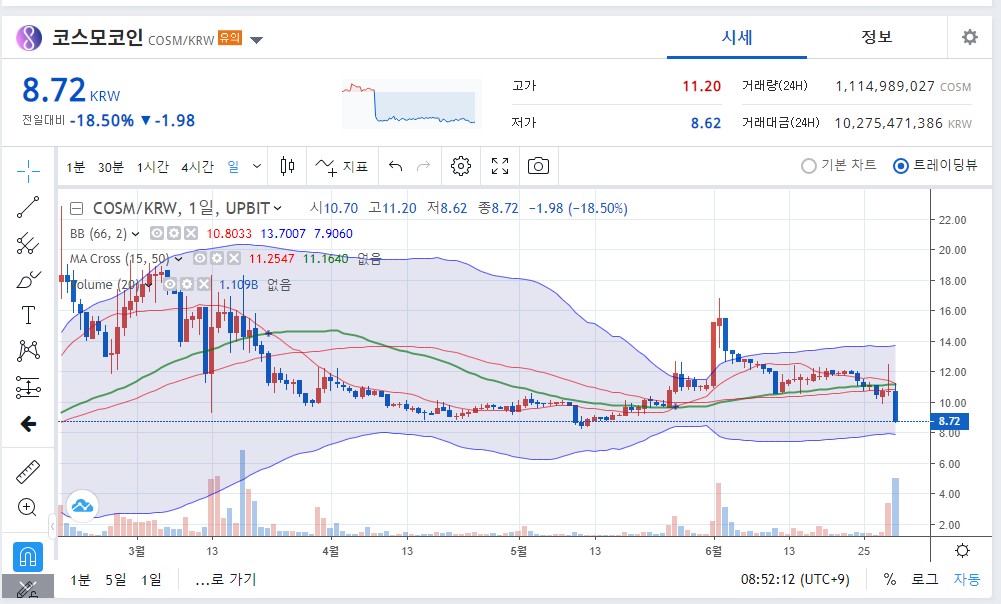Take a chart snapshot with camera icon

(538, 167)
